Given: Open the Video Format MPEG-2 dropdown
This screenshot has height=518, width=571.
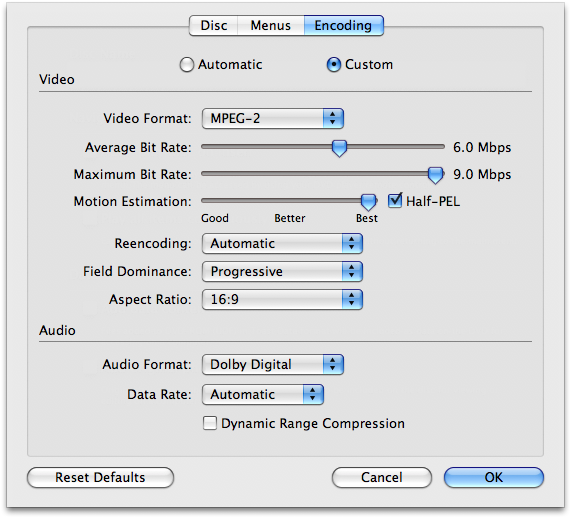Looking at the screenshot, I should tap(273, 118).
